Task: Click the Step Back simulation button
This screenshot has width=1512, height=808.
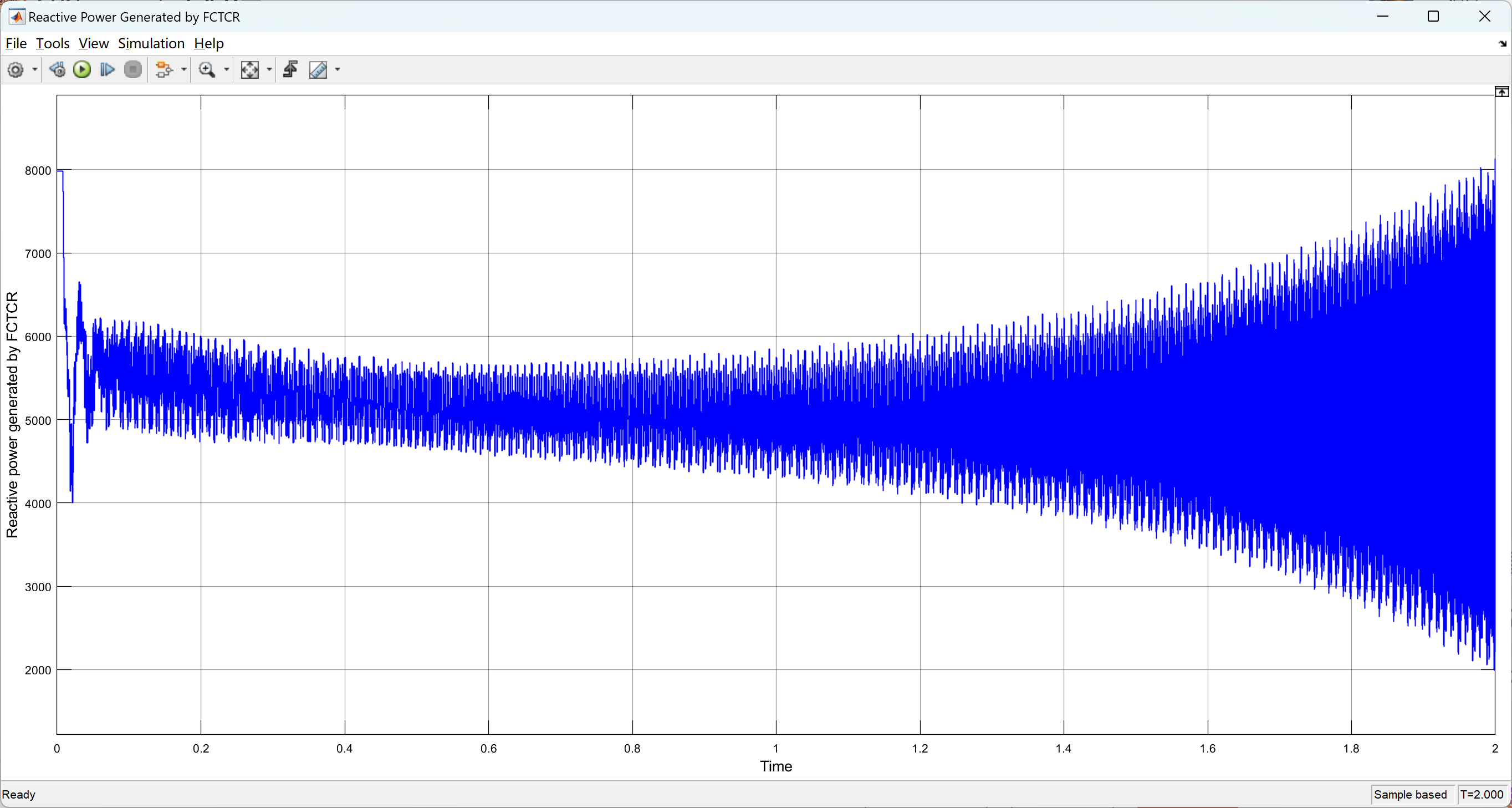Action: [x=57, y=70]
